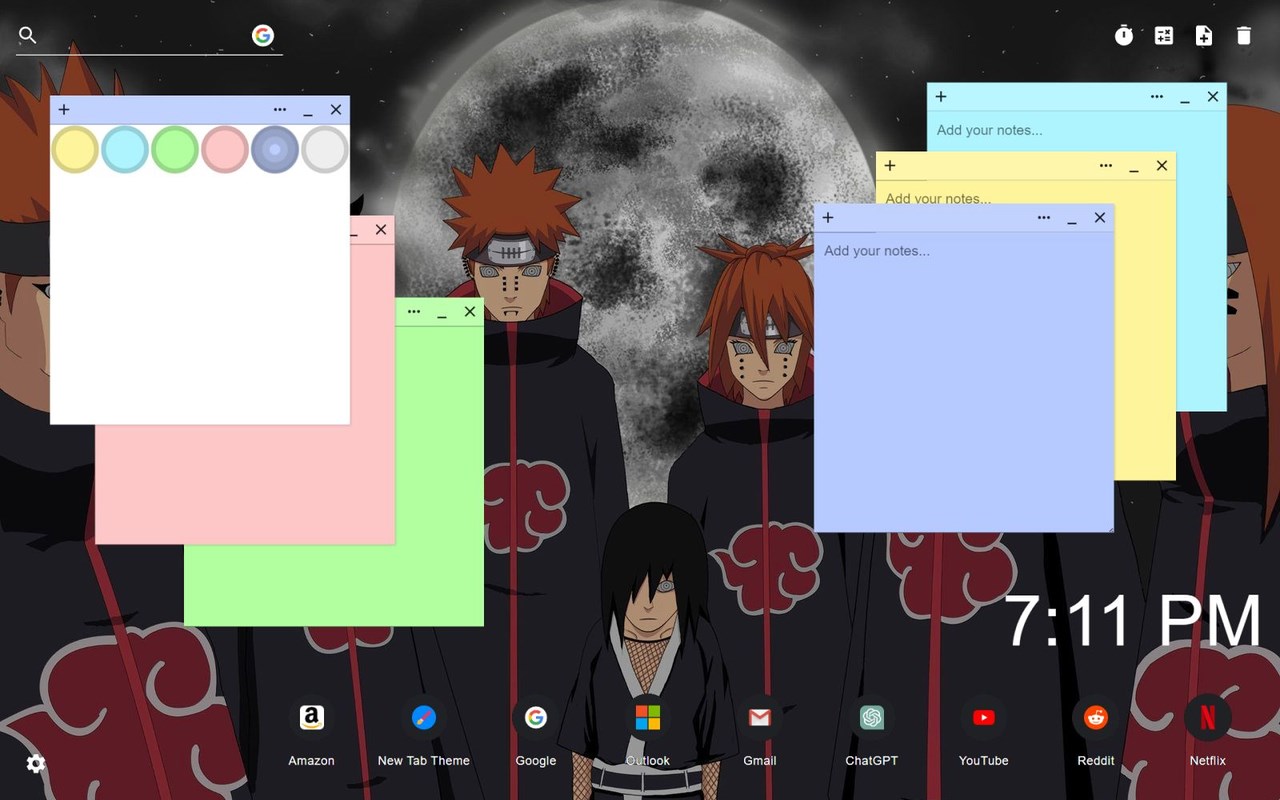Screen dimensions: 1280x800
Task: Open the three-dots menu on the periwinkle note
Action: (1044, 218)
